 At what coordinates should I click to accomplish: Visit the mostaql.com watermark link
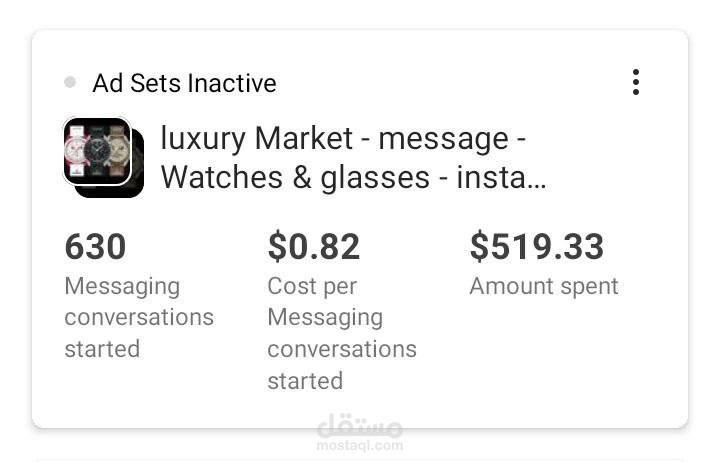(360, 445)
